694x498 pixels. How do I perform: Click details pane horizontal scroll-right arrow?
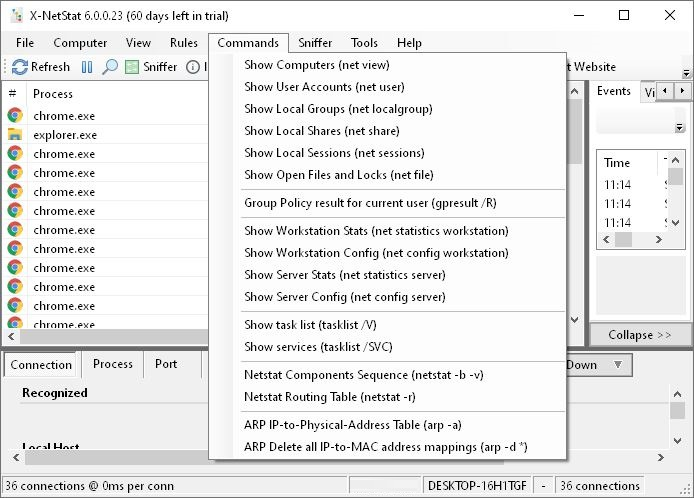[661, 457]
